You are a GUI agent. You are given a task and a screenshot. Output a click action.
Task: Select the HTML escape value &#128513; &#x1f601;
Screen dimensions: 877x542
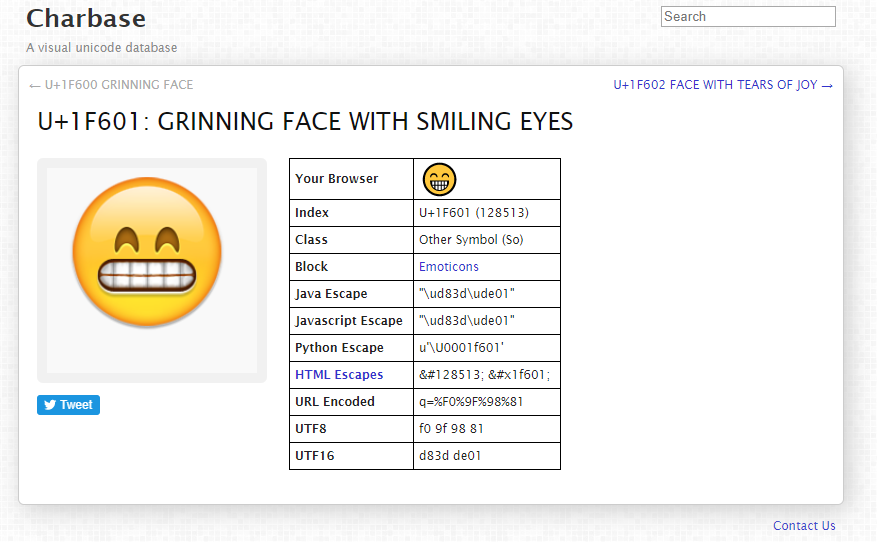click(x=484, y=375)
